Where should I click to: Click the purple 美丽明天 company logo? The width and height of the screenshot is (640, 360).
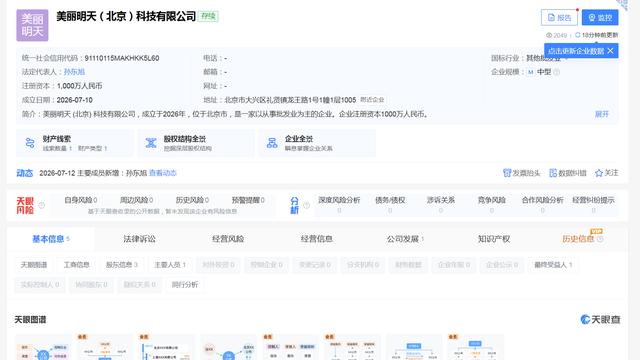tap(32, 25)
